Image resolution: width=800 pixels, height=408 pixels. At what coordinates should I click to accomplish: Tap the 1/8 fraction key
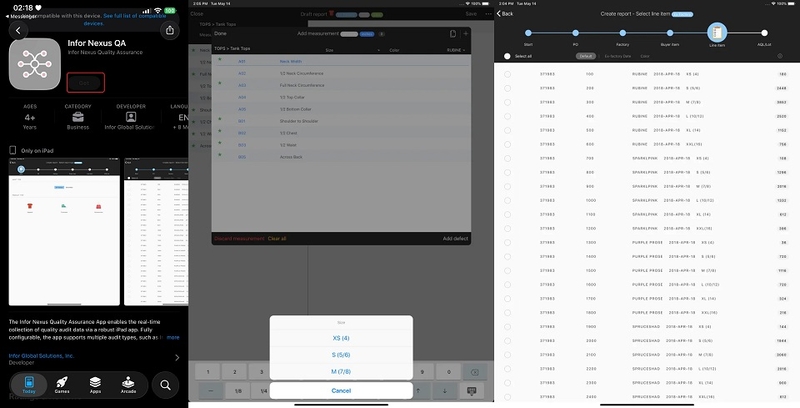(238, 391)
